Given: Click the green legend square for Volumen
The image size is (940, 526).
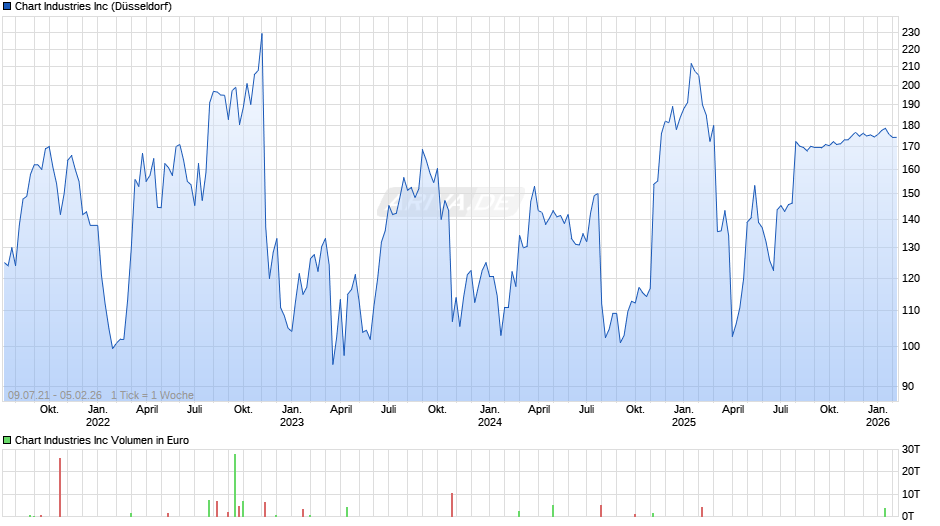Looking at the screenshot, I should (7, 440).
